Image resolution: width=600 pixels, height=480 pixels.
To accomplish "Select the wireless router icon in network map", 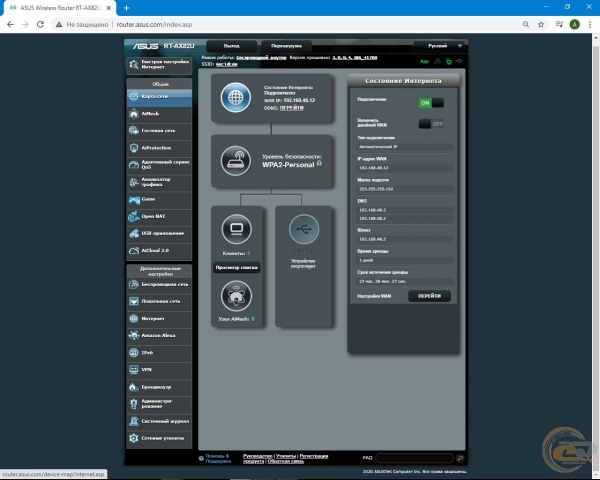I will click(x=236, y=161).
